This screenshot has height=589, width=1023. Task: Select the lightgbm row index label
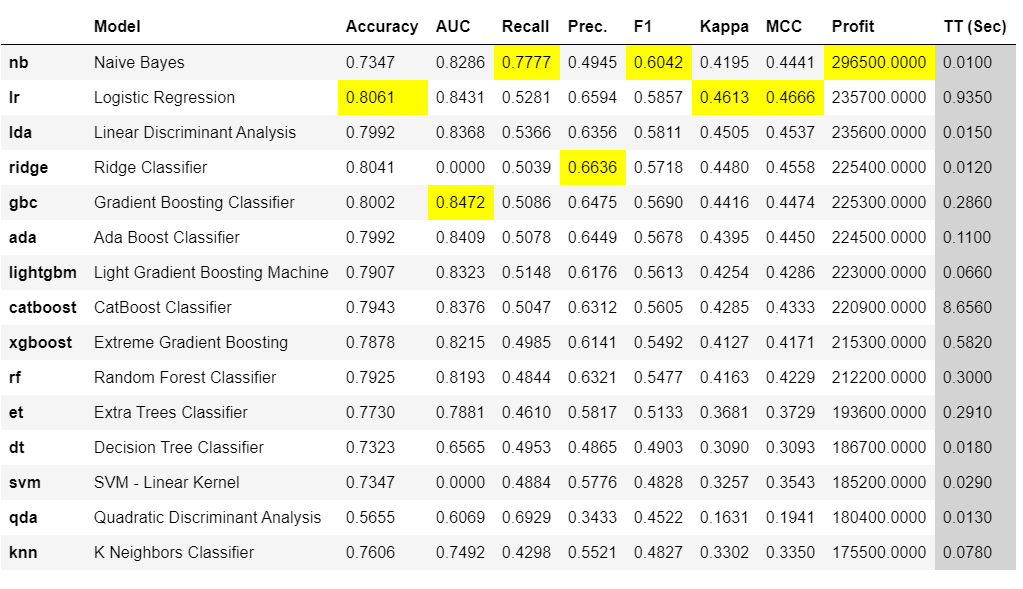(42, 273)
